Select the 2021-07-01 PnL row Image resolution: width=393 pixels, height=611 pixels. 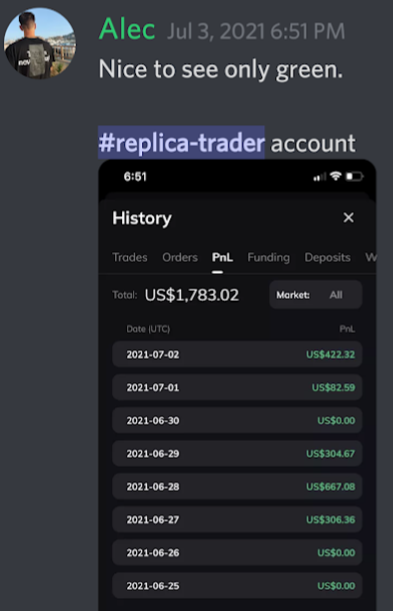[x=237, y=387]
